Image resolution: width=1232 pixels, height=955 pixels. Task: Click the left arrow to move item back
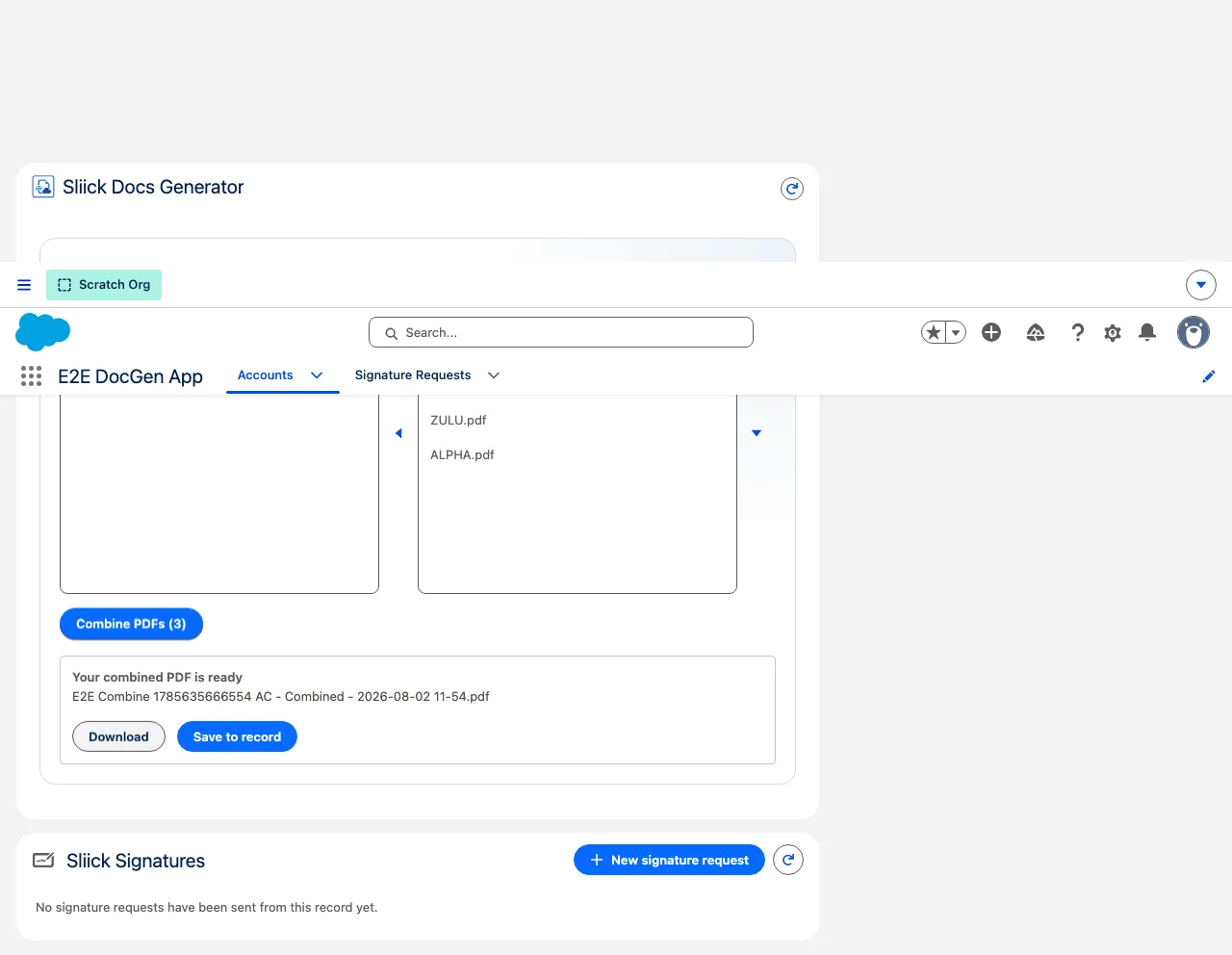click(x=398, y=433)
